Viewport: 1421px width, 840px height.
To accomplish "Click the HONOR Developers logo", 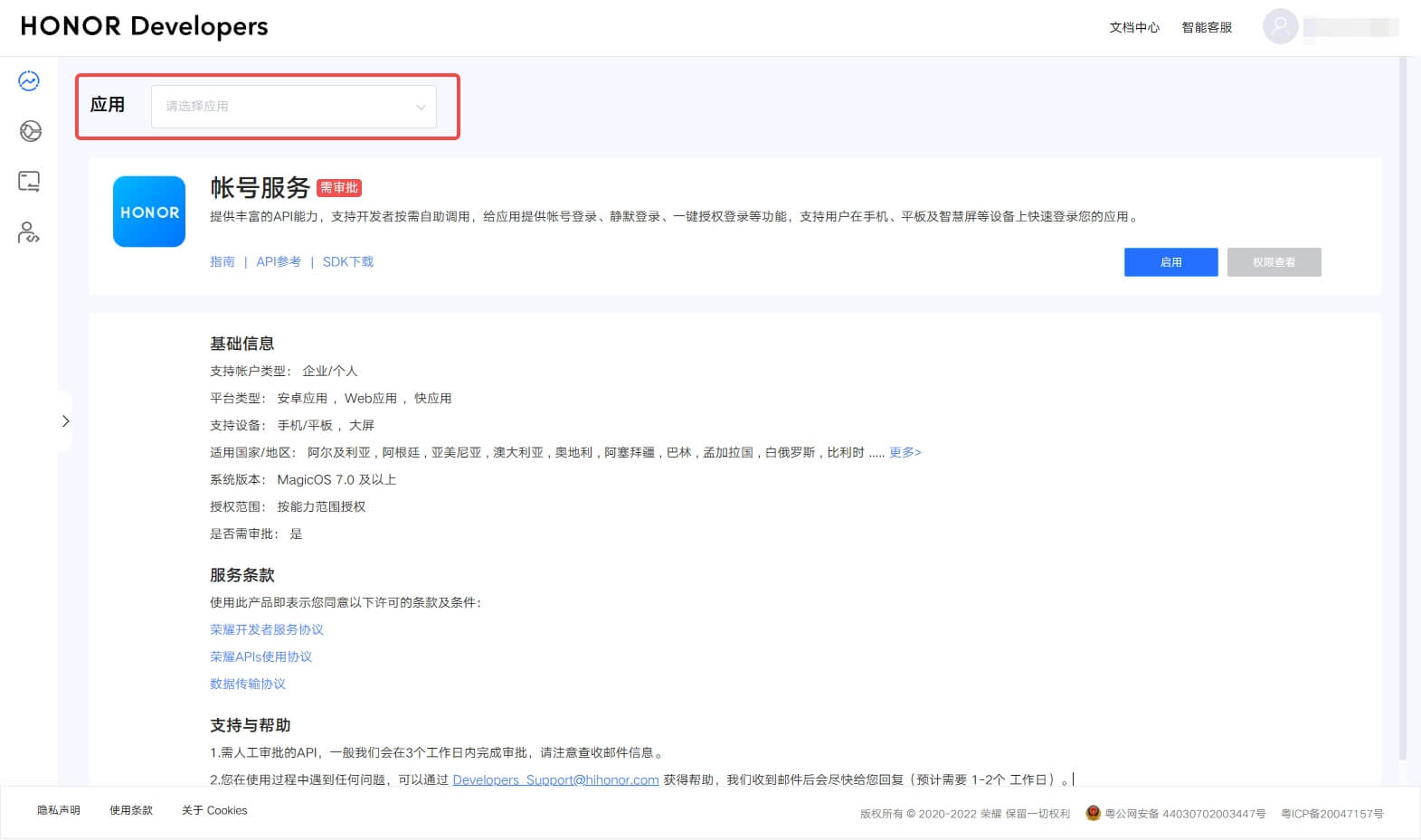I will pyautogui.click(x=144, y=26).
